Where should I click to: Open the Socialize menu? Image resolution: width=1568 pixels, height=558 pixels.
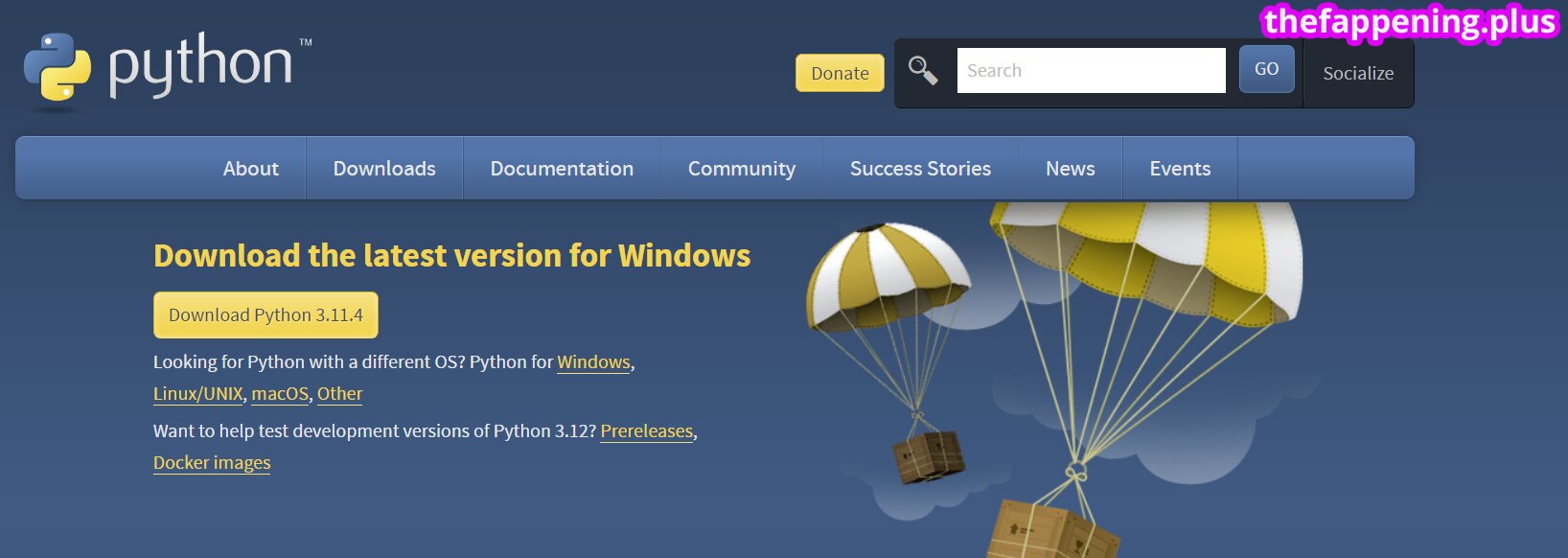pos(1358,73)
